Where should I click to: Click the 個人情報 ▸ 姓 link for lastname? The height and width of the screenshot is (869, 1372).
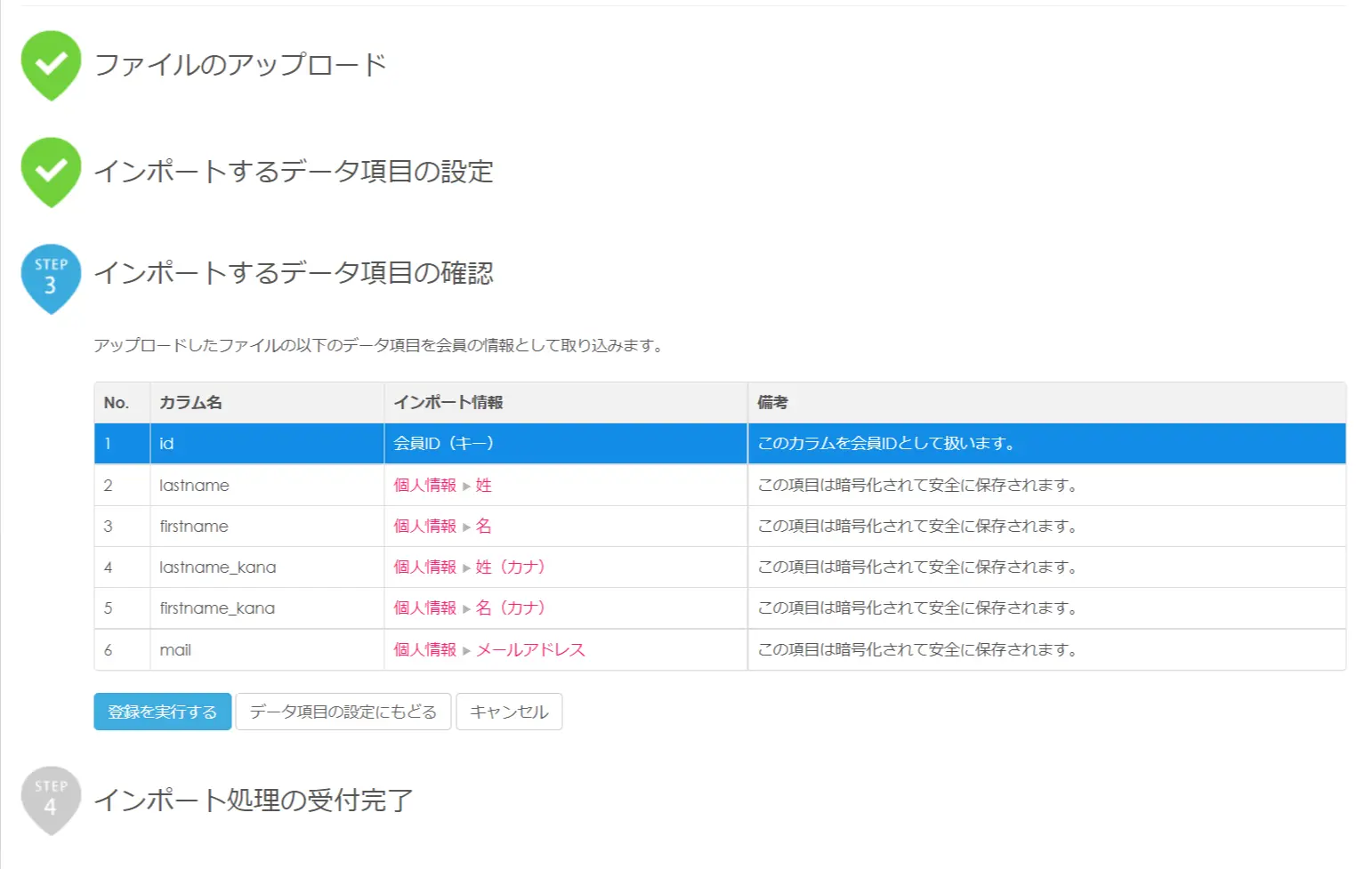click(442, 485)
